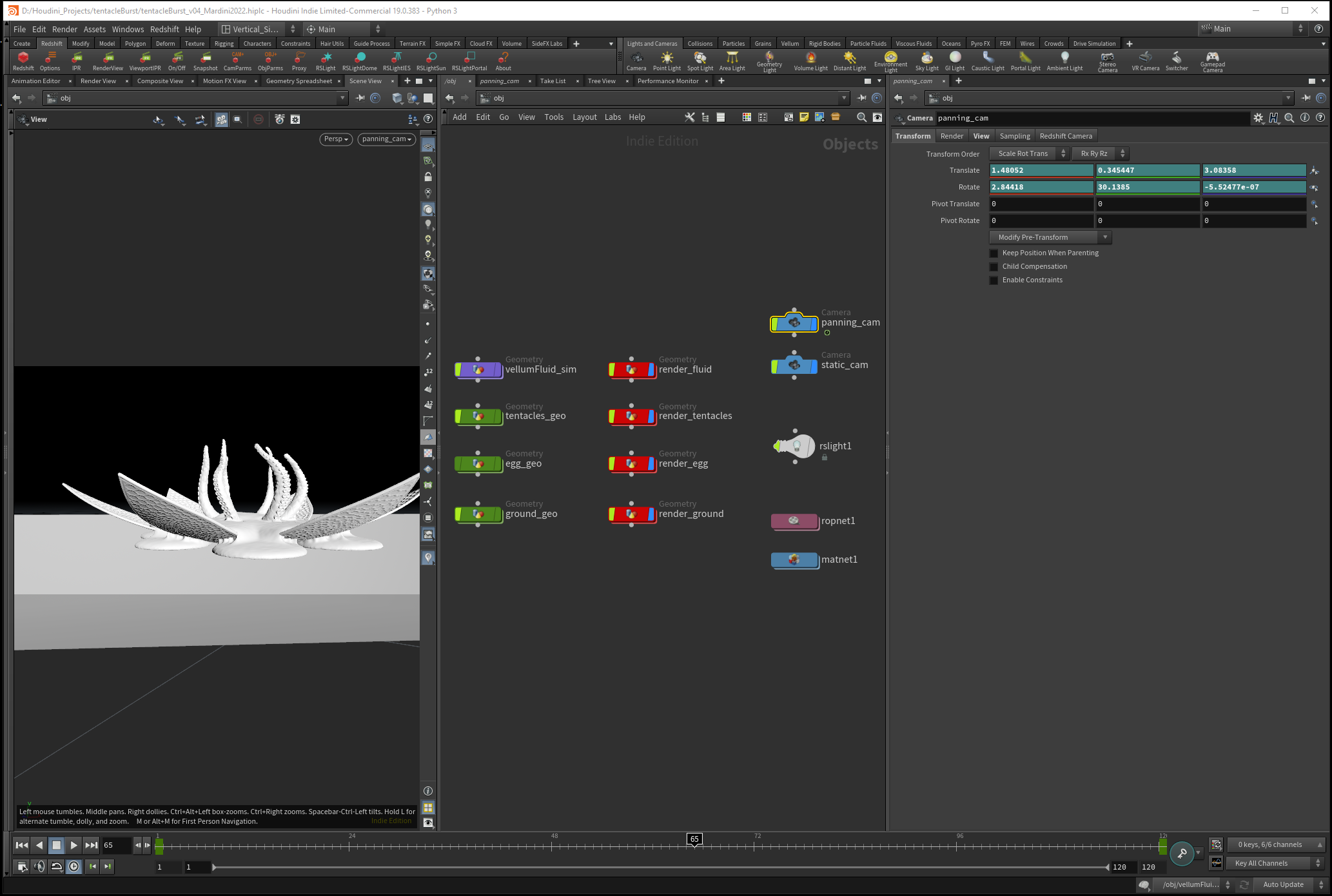Add a Spot Light from the shelf
The width and height of the screenshot is (1332, 896).
700,61
